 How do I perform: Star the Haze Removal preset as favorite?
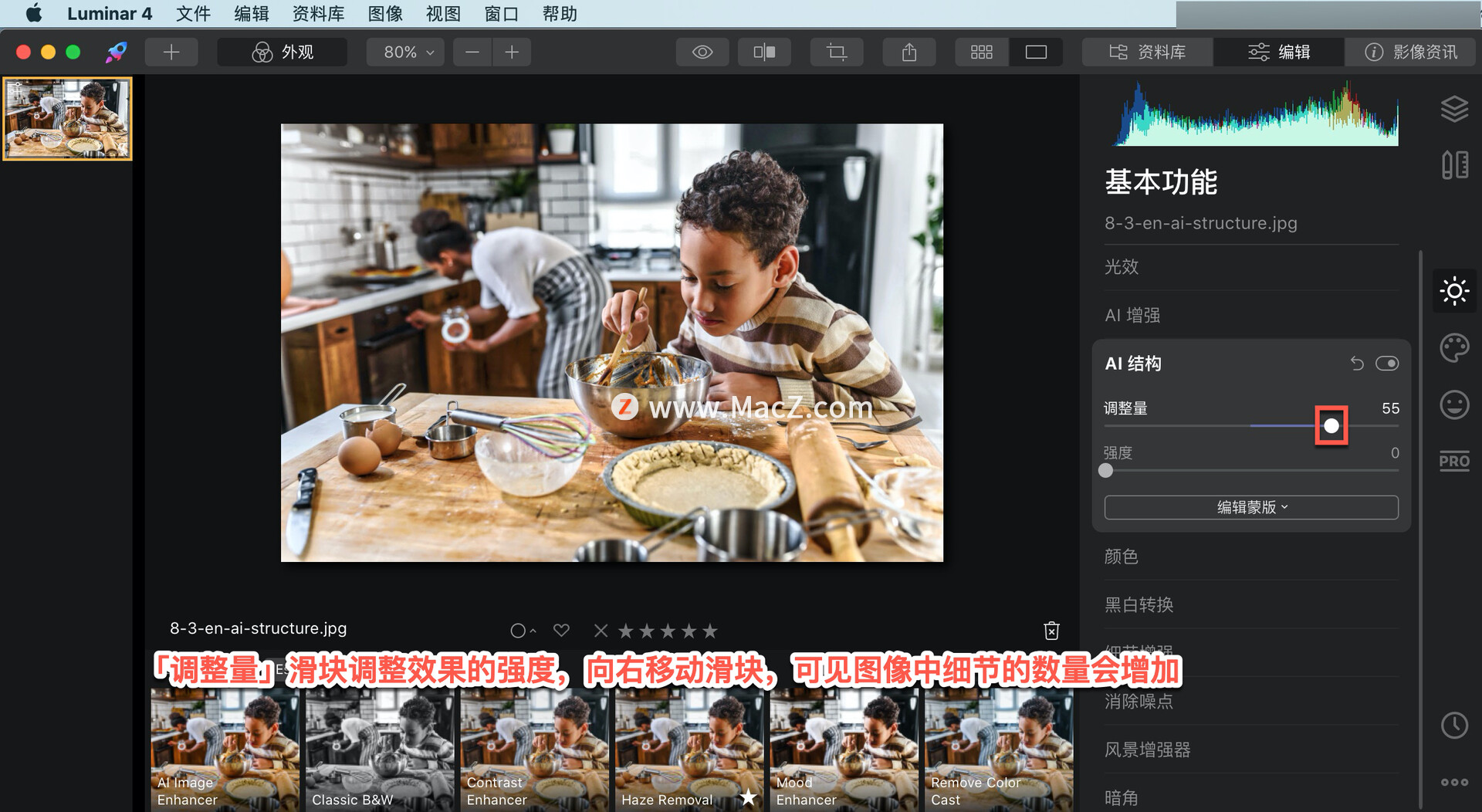tap(747, 800)
